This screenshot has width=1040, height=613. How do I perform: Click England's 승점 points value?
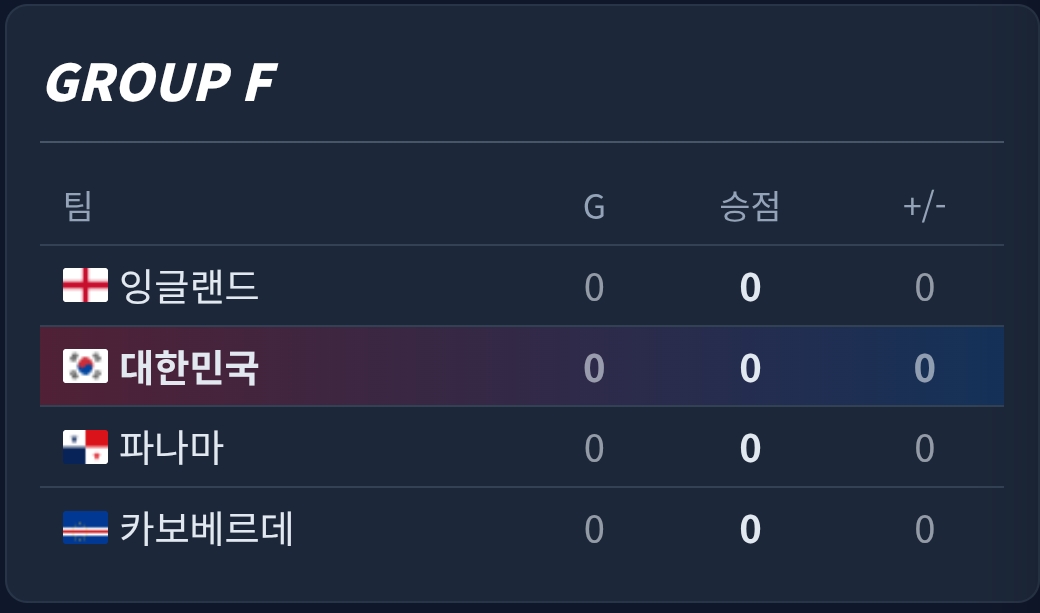[750, 288]
